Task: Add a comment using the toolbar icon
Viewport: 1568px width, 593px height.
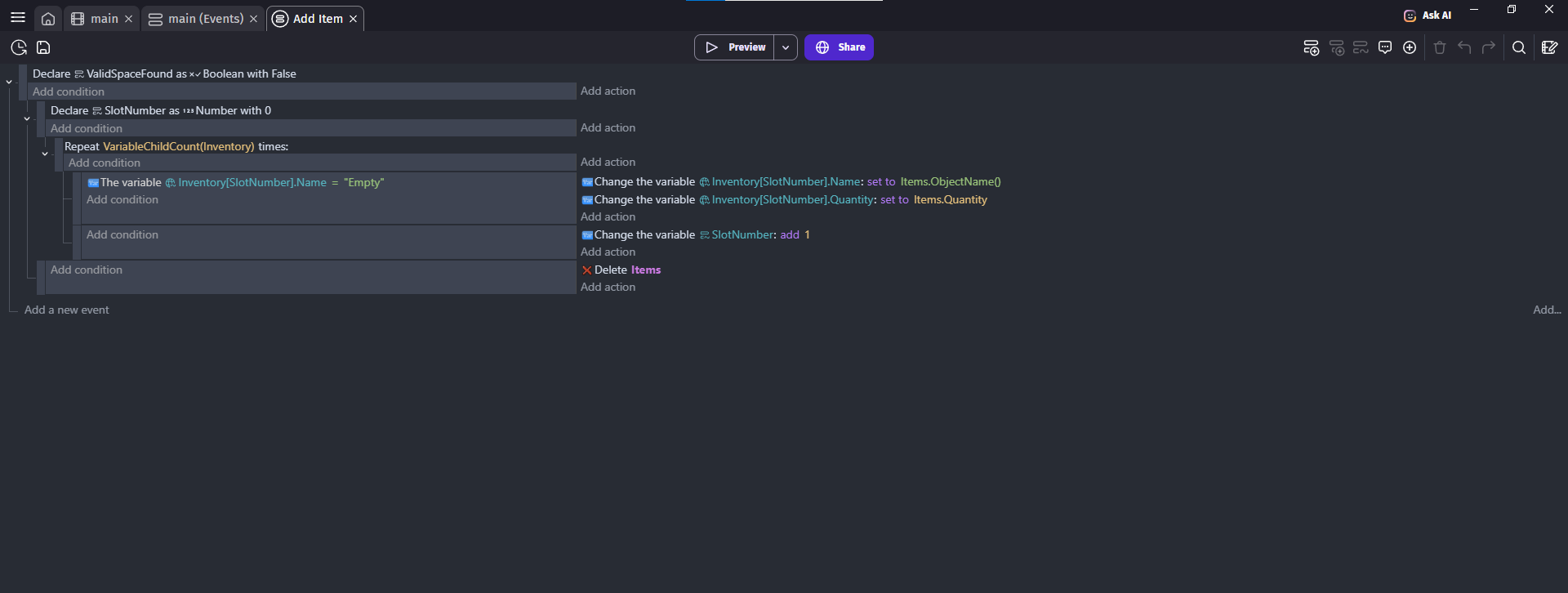Action: [x=1385, y=47]
